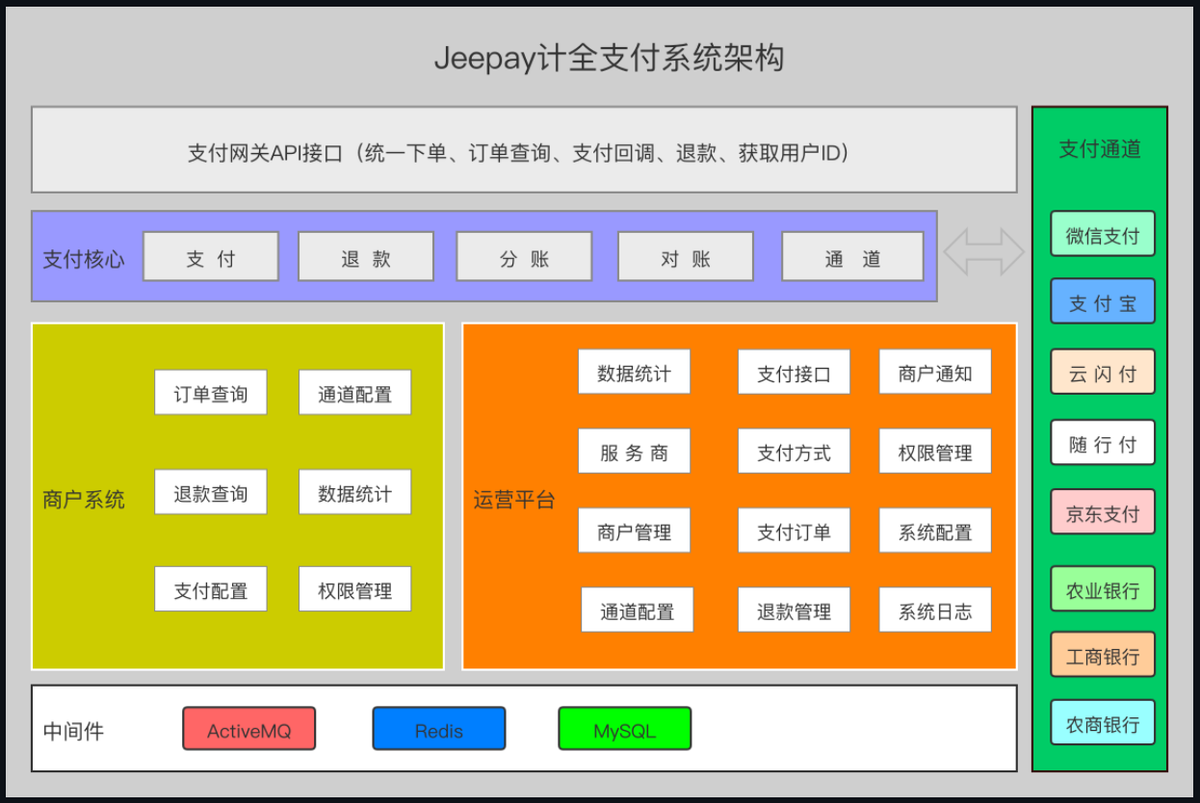
Task: Select the 退 款 box in 支付核心
Action: click(366, 257)
